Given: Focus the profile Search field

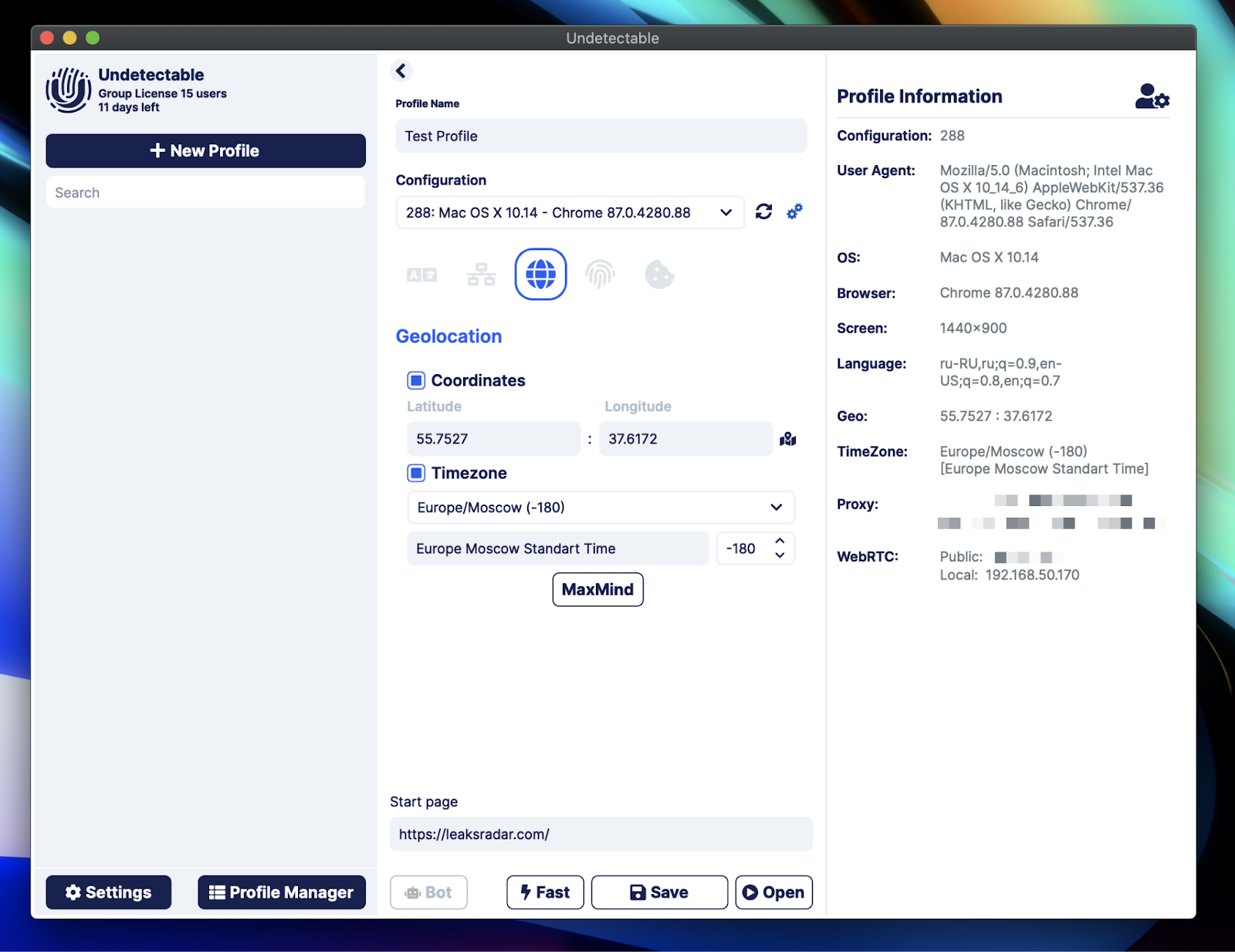Looking at the screenshot, I should (x=205, y=193).
